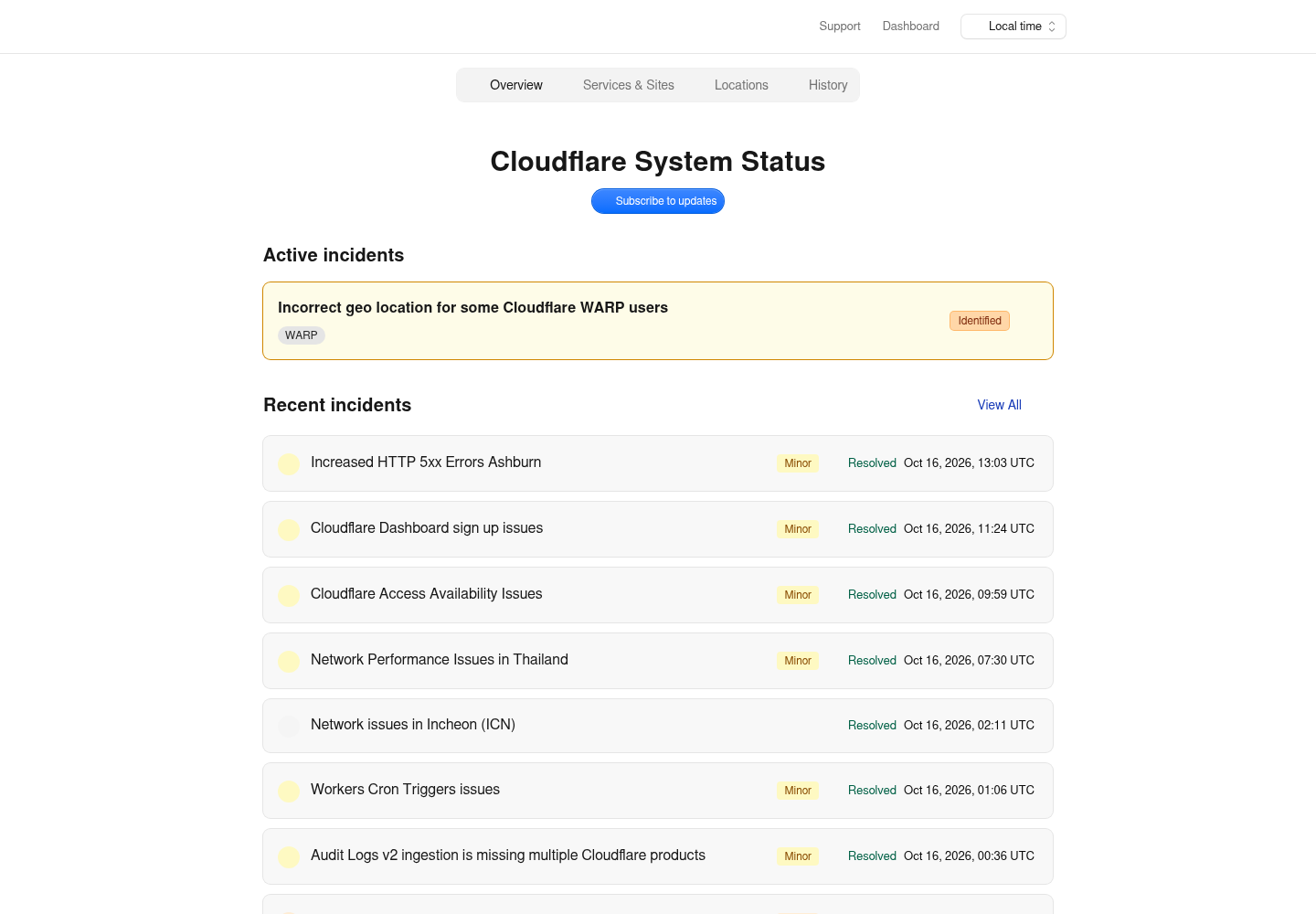Open Network Performance Issues in Thailand incident
Screen dimensions: 1316x914
[x=658, y=661]
